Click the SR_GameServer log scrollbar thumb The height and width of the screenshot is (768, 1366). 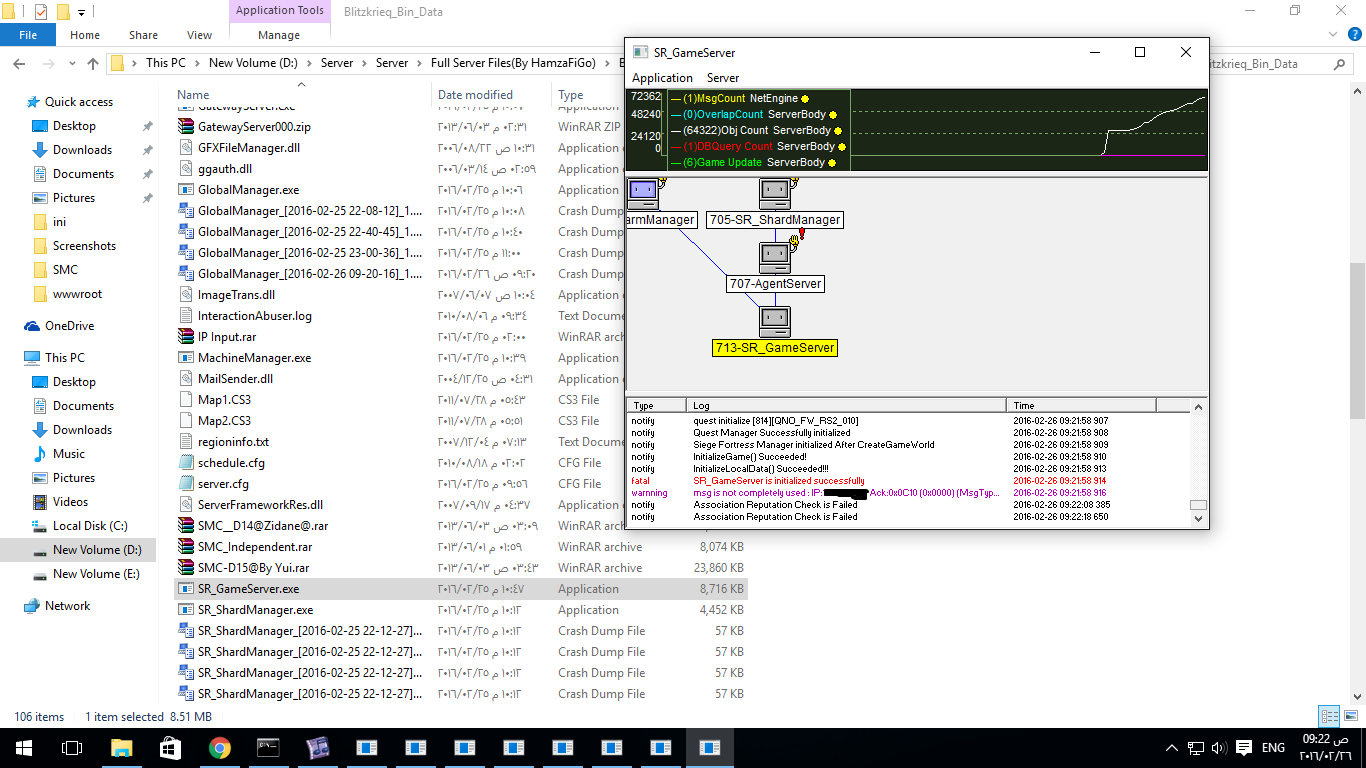(x=1198, y=506)
